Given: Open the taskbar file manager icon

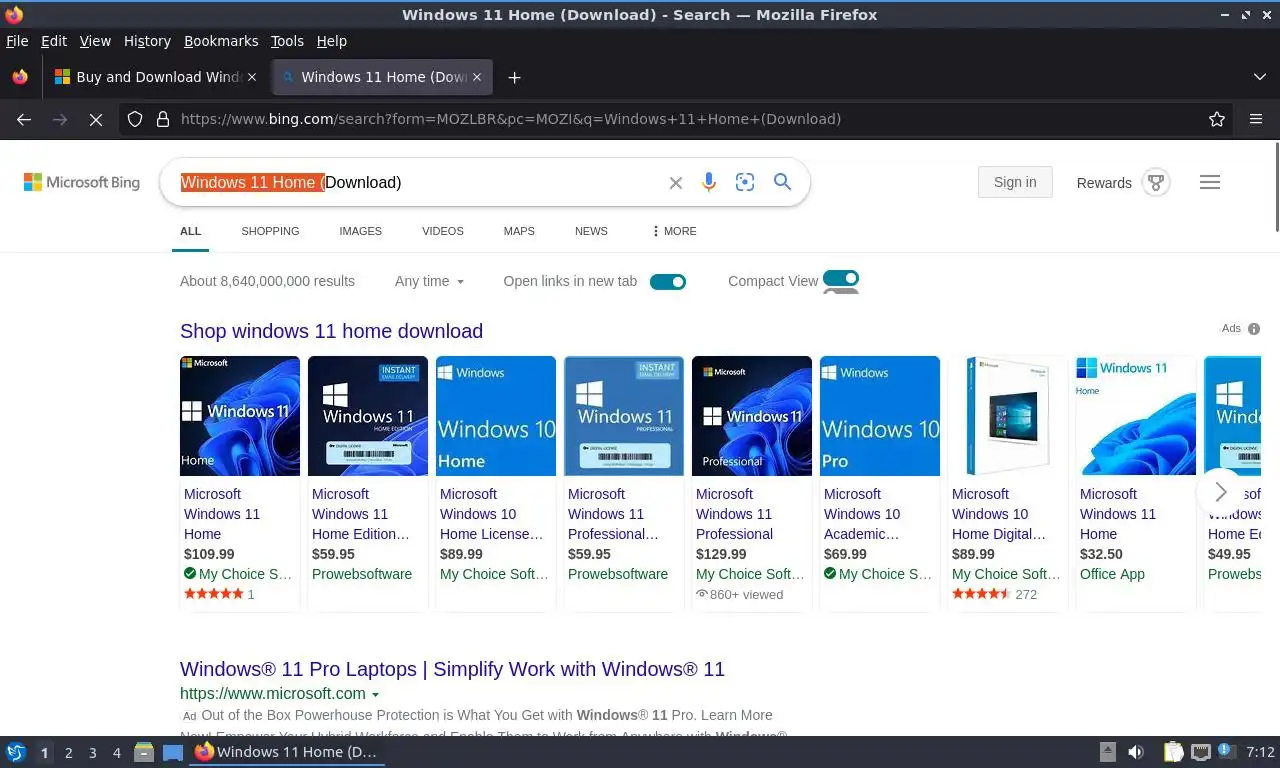Looking at the screenshot, I should (144, 752).
